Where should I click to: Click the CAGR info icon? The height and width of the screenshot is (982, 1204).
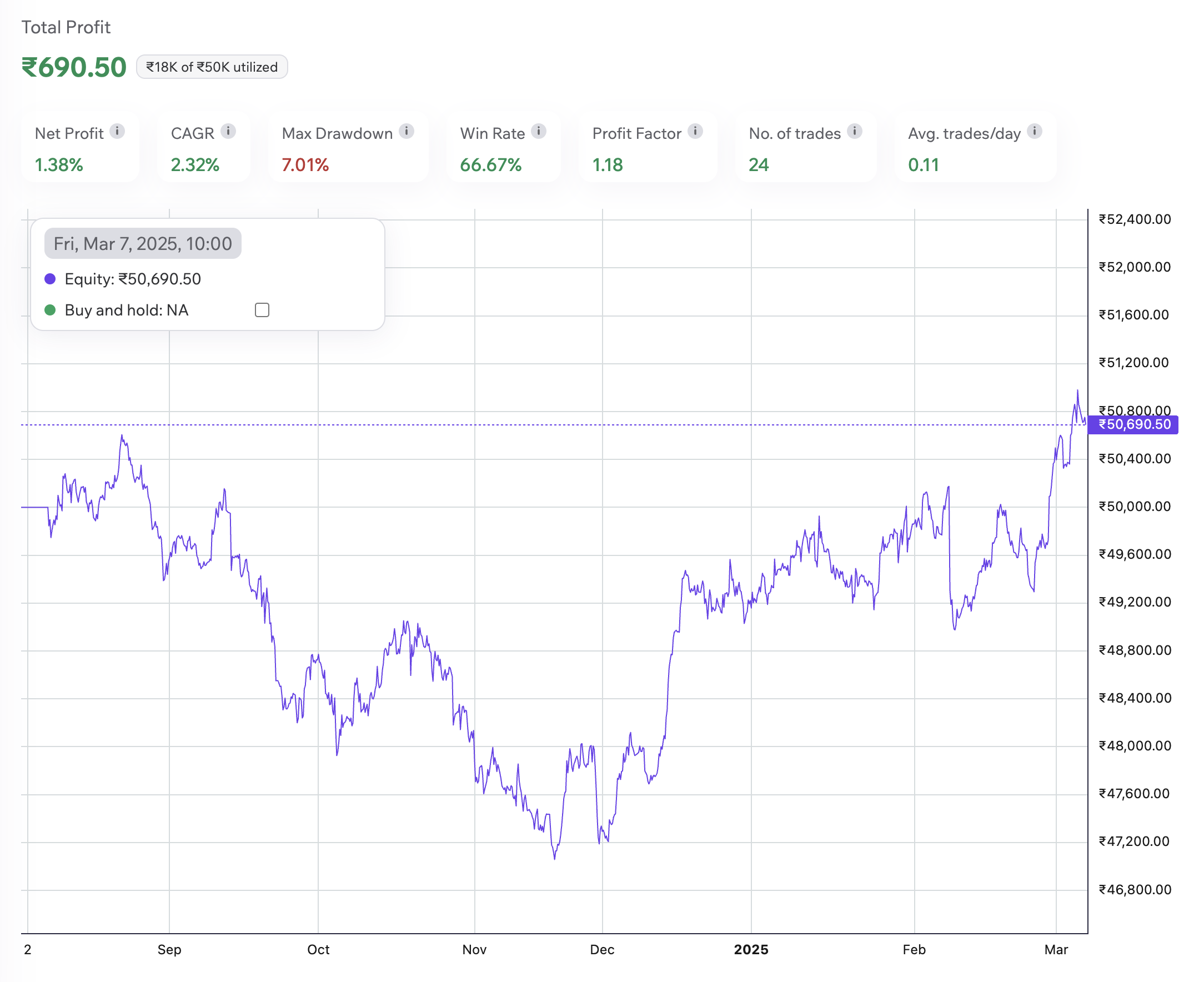228,132
